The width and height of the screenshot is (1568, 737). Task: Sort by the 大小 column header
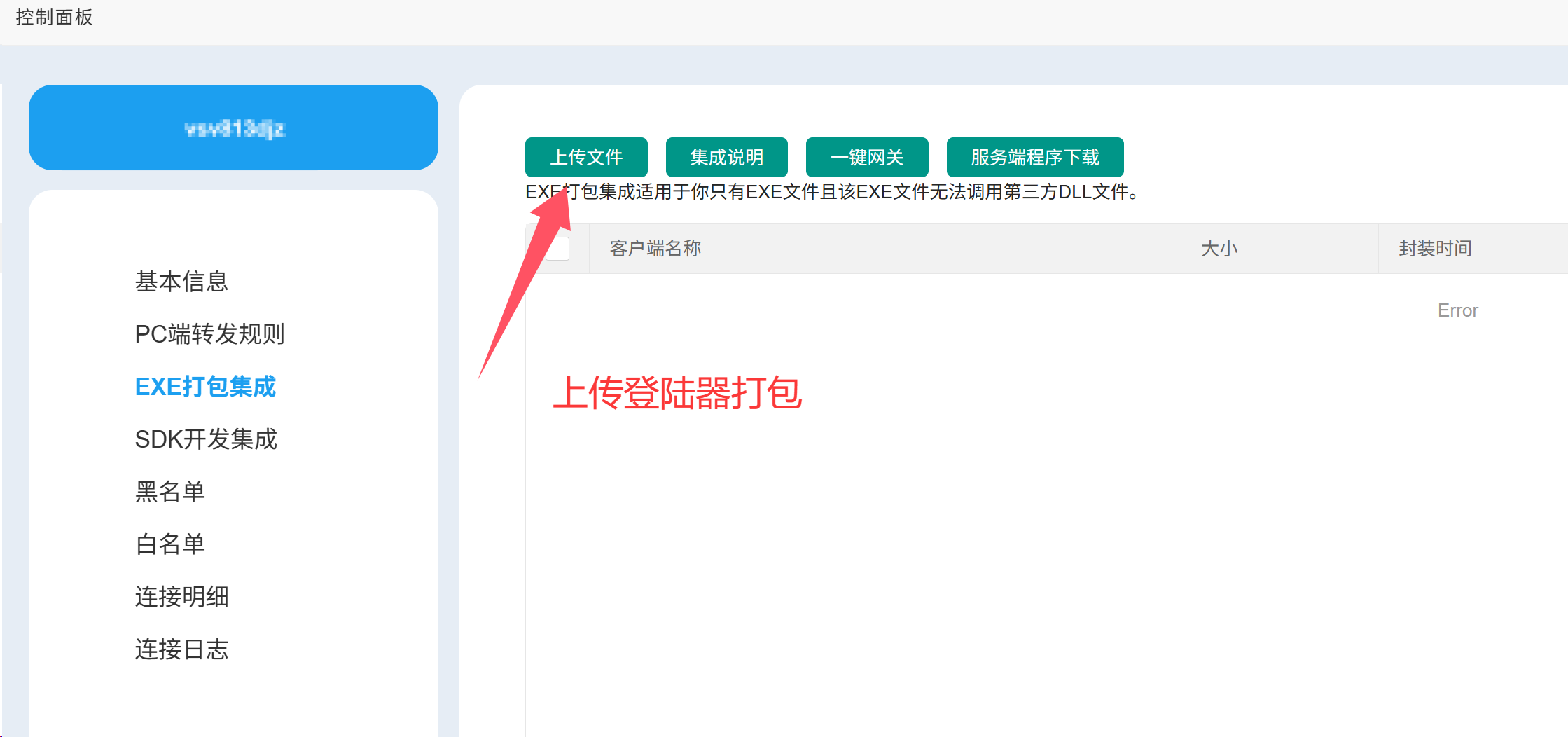click(x=1219, y=248)
